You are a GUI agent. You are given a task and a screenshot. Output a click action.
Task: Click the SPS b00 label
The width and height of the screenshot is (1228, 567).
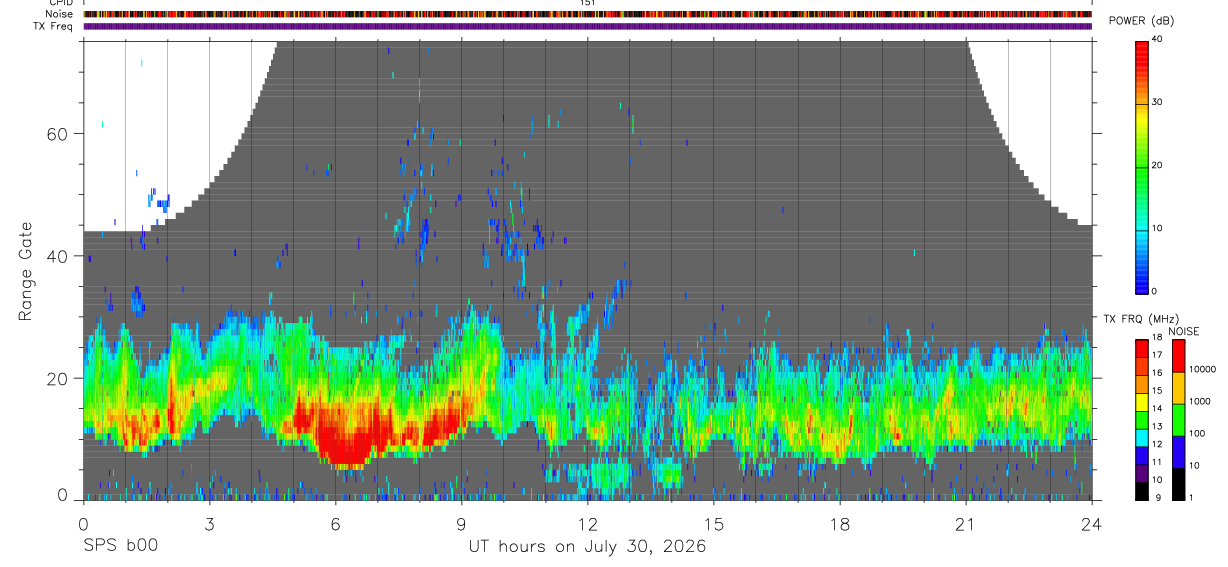click(x=120, y=546)
